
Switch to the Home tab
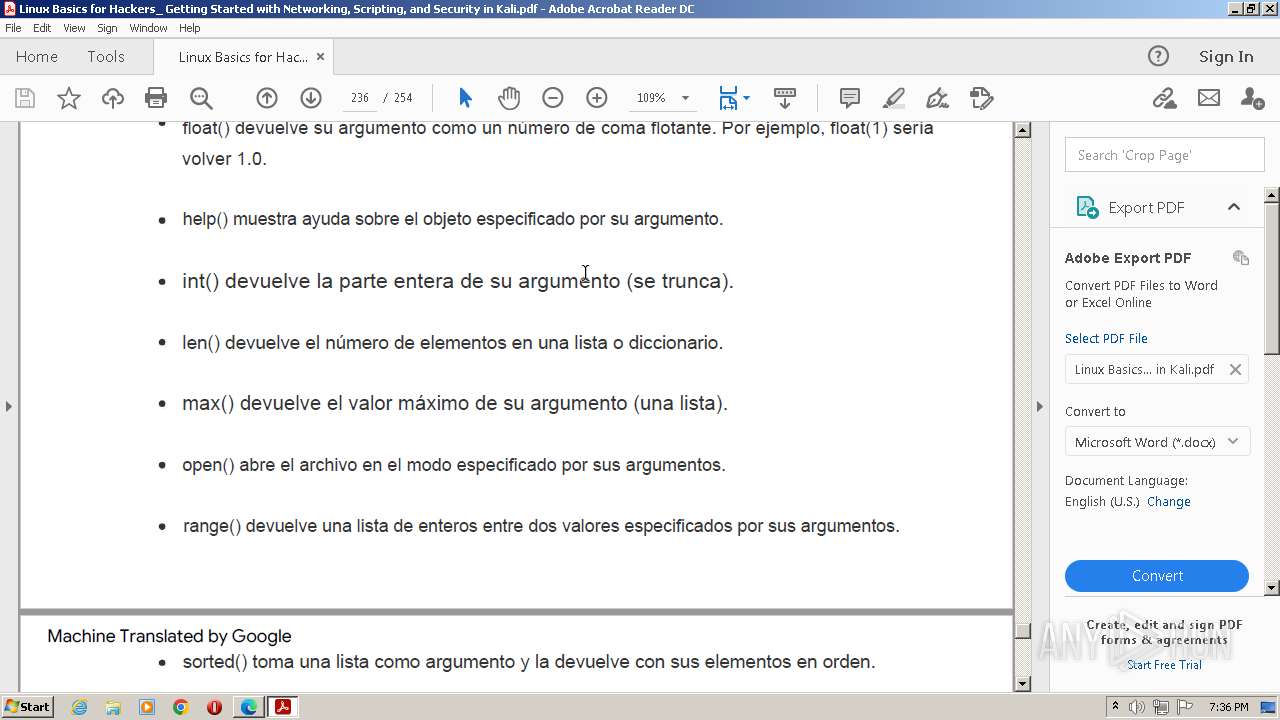point(37,57)
